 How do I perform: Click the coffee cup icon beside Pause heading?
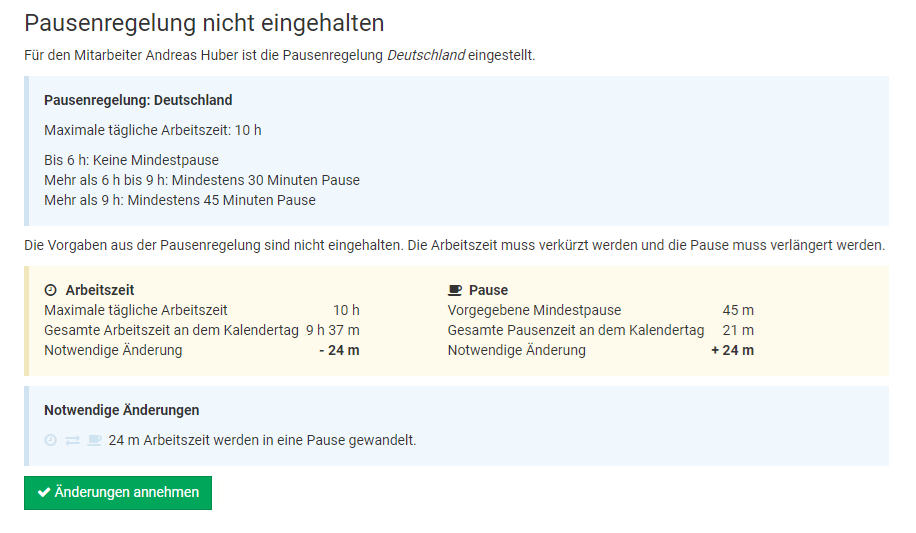[455, 290]
